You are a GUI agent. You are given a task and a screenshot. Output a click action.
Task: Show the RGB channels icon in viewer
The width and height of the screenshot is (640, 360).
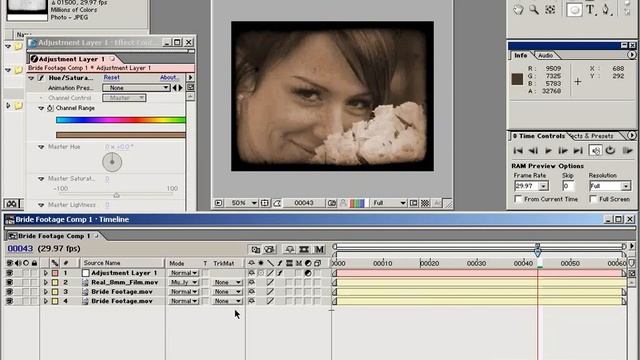click(357, 203)
